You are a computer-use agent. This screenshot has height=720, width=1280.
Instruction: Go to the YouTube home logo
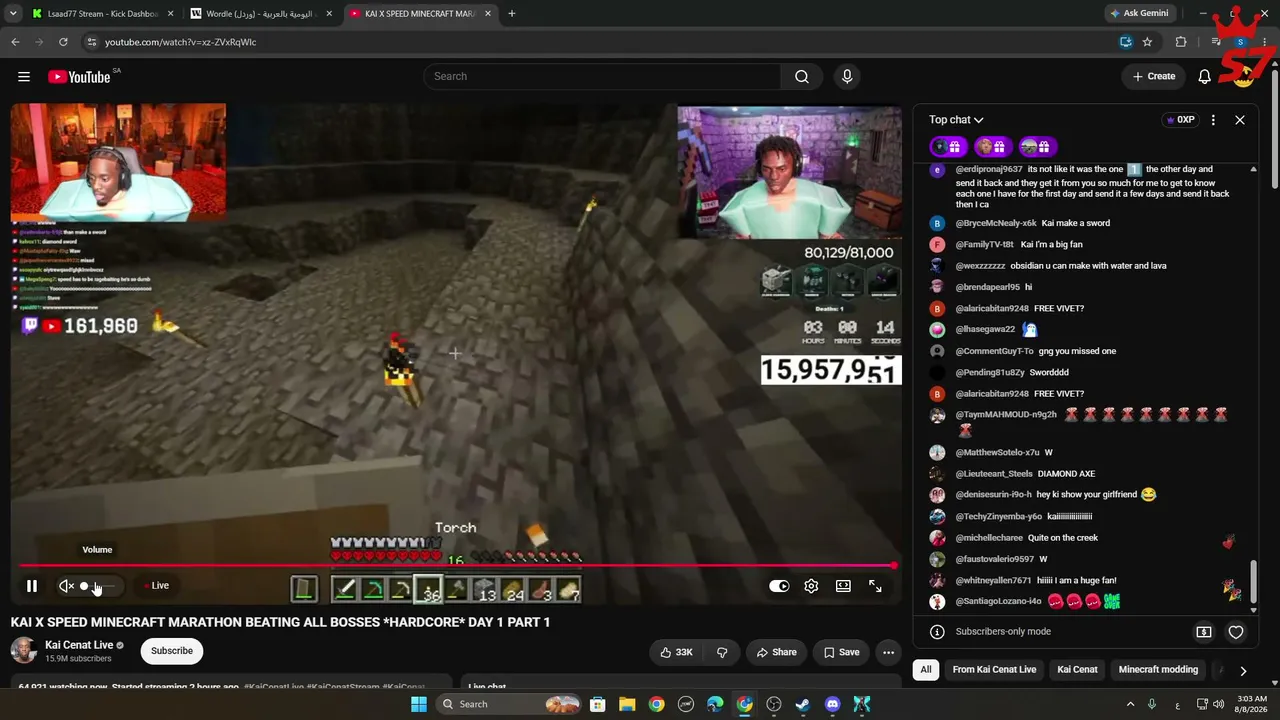[x=79, y=77]
